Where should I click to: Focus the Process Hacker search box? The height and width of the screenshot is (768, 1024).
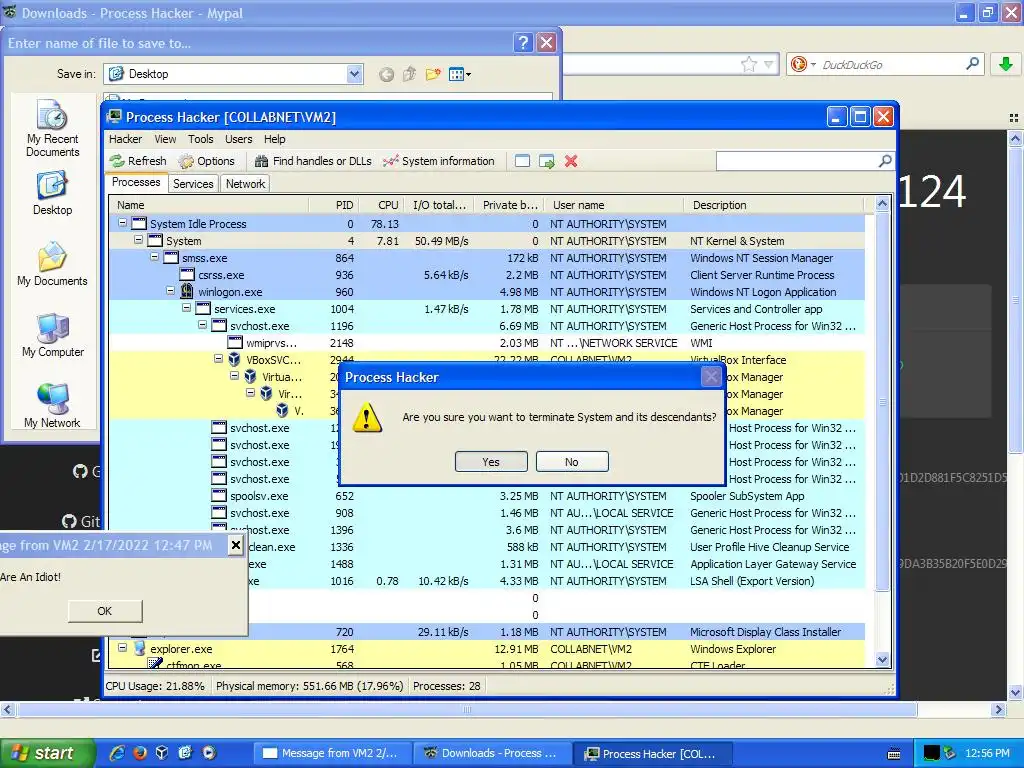click(x=797, y=161)
